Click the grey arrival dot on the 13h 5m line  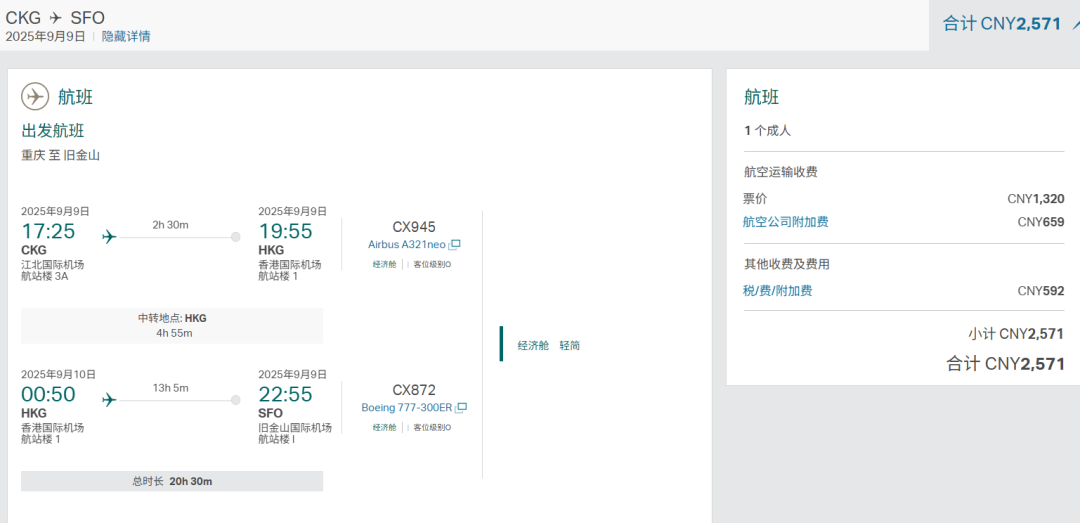tap(236, 400)
